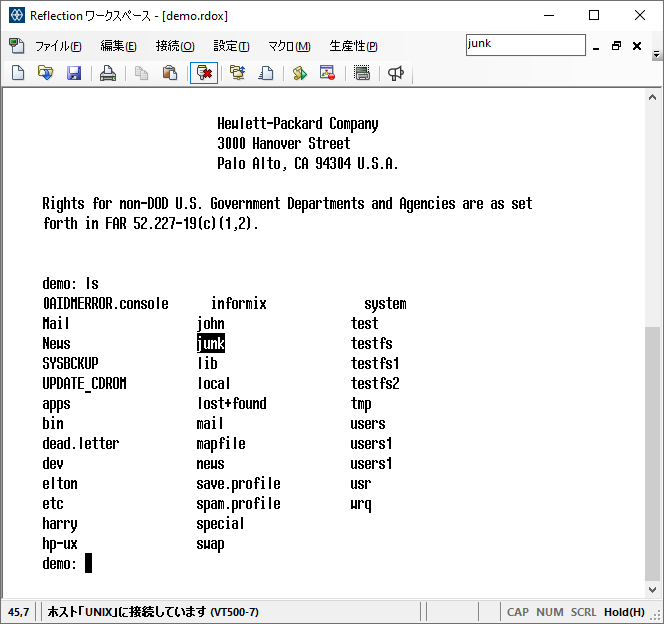Click the UPDATE_CDROM entry
Image resolution: width=664 pixels, height=624 pixels.
pyautogui.click(x=84, y=384)
